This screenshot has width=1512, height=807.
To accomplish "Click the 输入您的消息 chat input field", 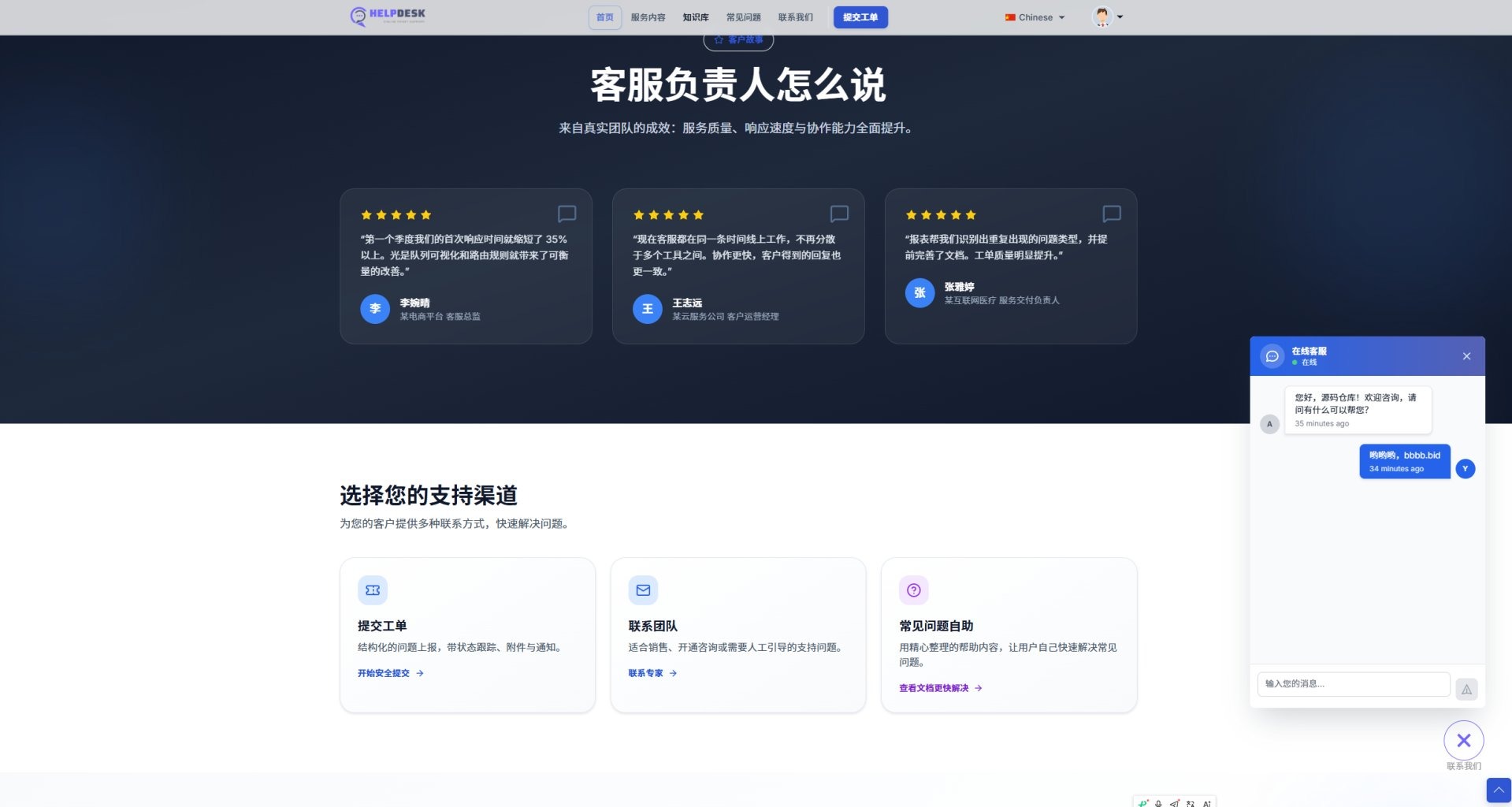I will (1354, 684).
